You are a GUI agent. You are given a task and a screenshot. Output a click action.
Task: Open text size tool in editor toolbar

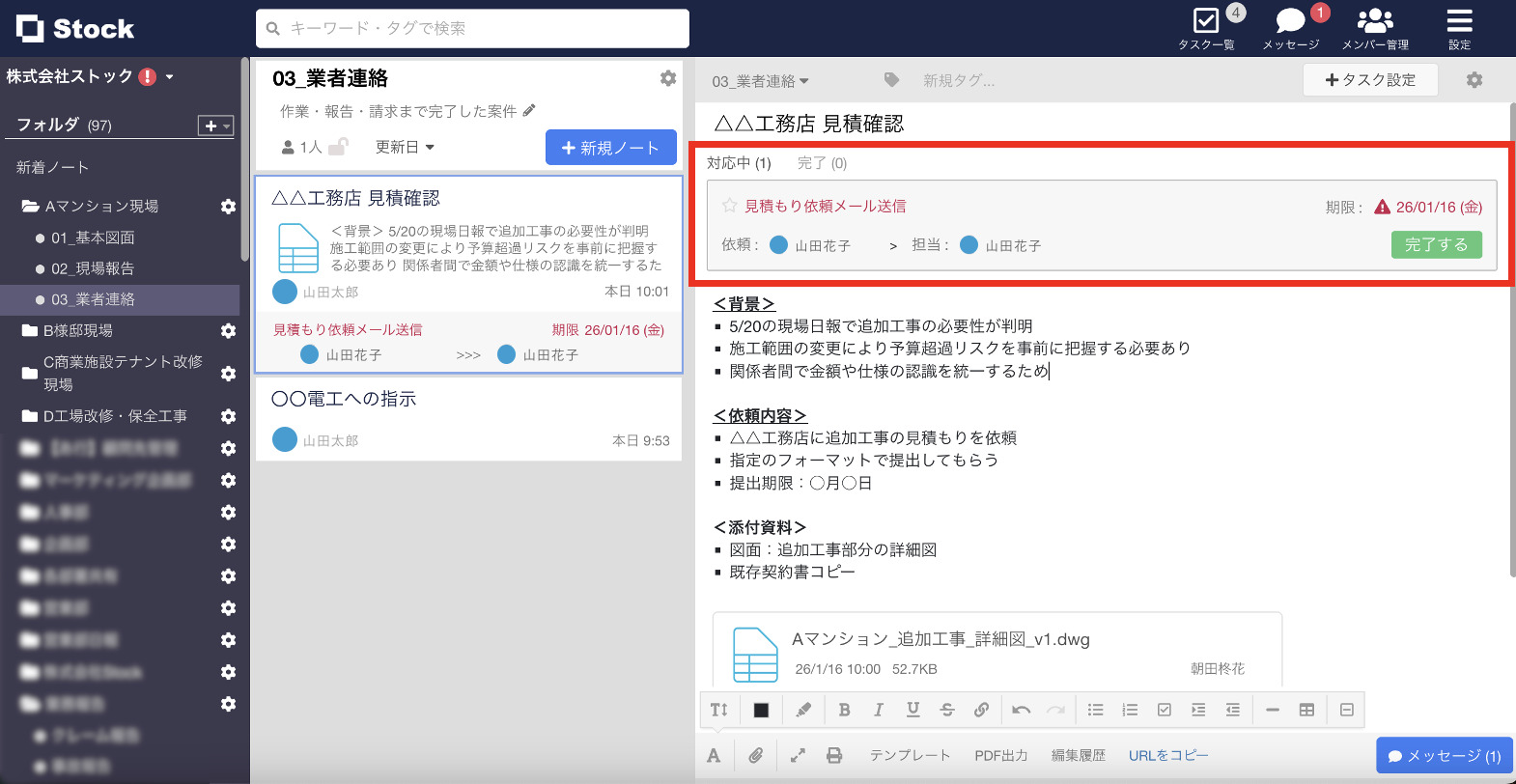tap(718, 710)
